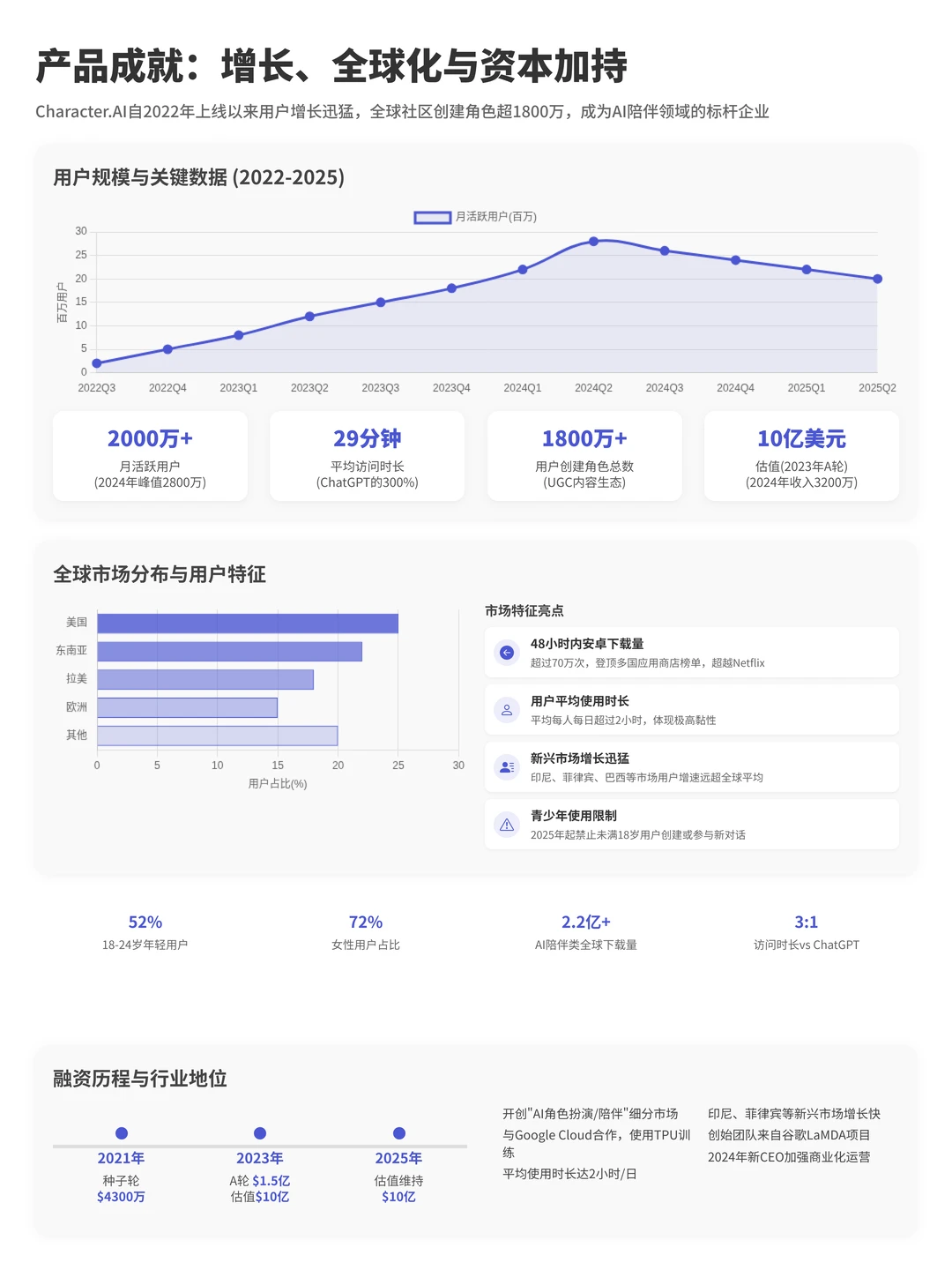Click the 3:1 访问时长vs ChatGPT statistic
The height and width of the screenshot is (1270, 952).
(x=807, y=923)
